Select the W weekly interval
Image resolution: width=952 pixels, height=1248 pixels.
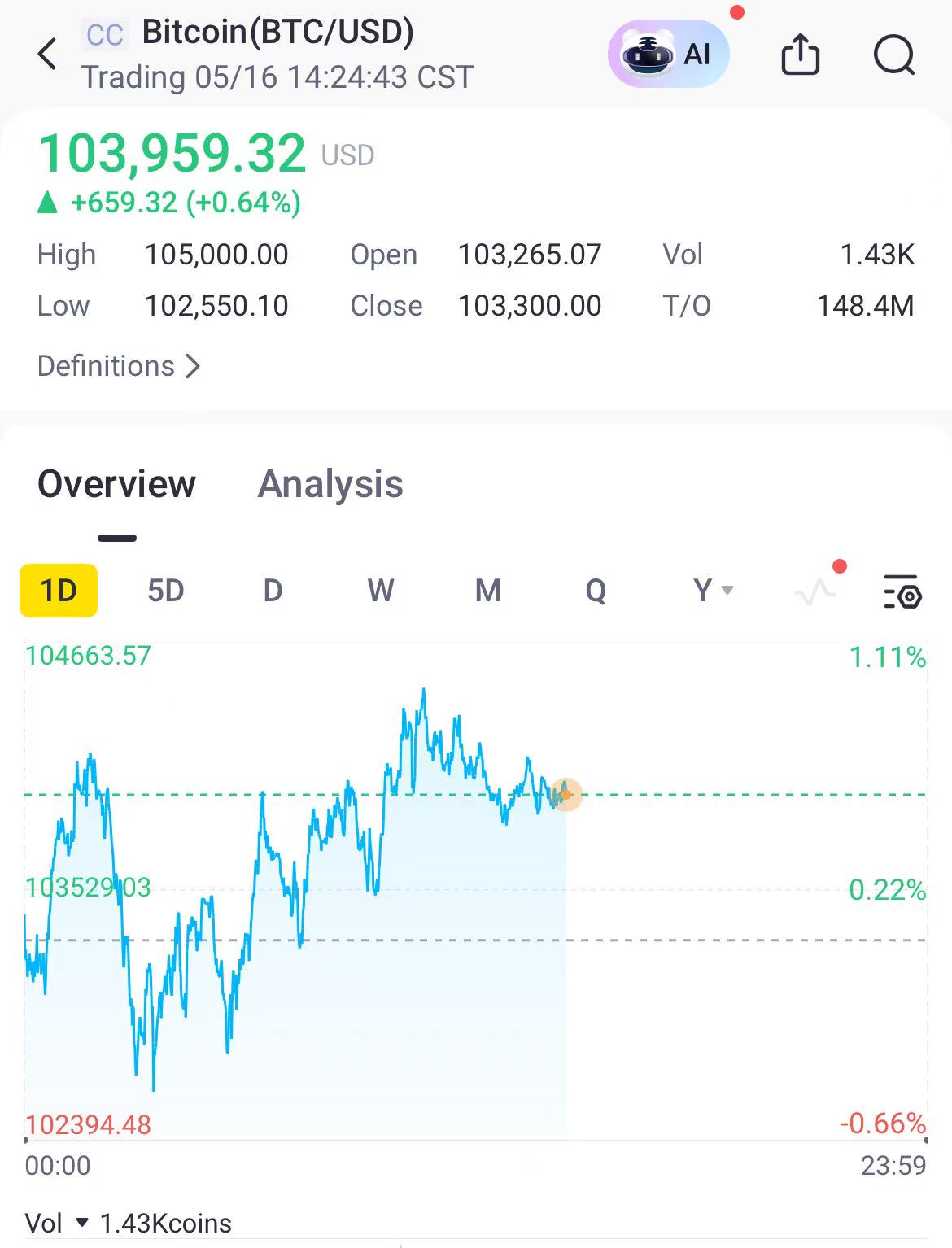pos(381,590)
